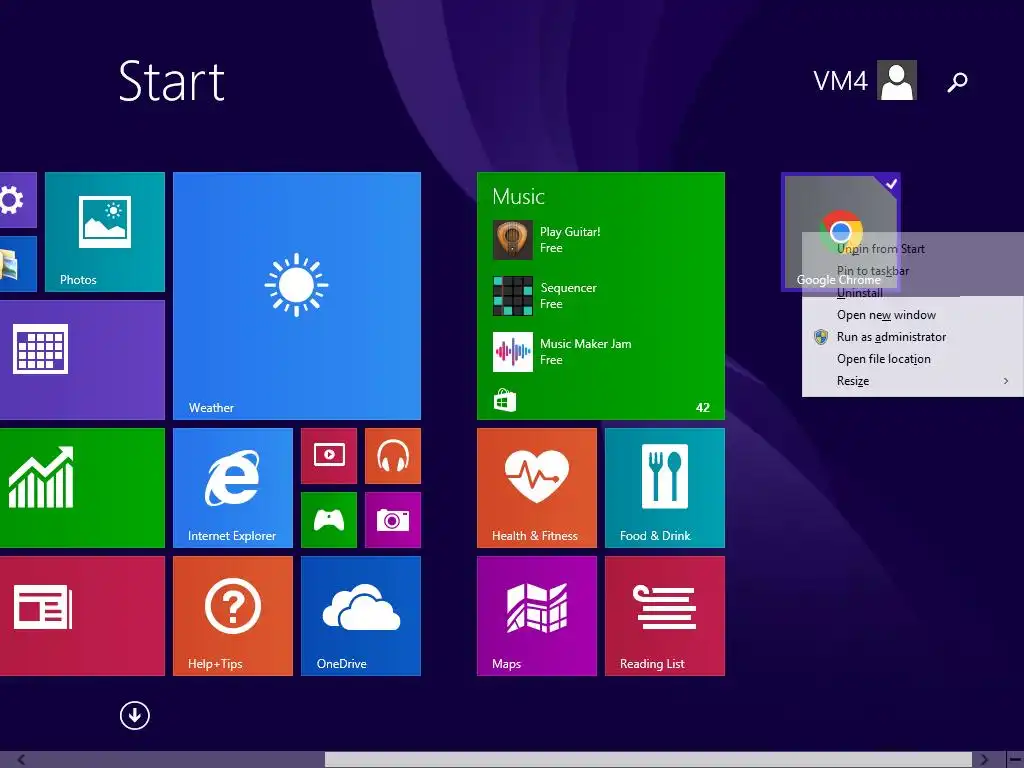Click the zoom-out minus button

pos(1015,760)
